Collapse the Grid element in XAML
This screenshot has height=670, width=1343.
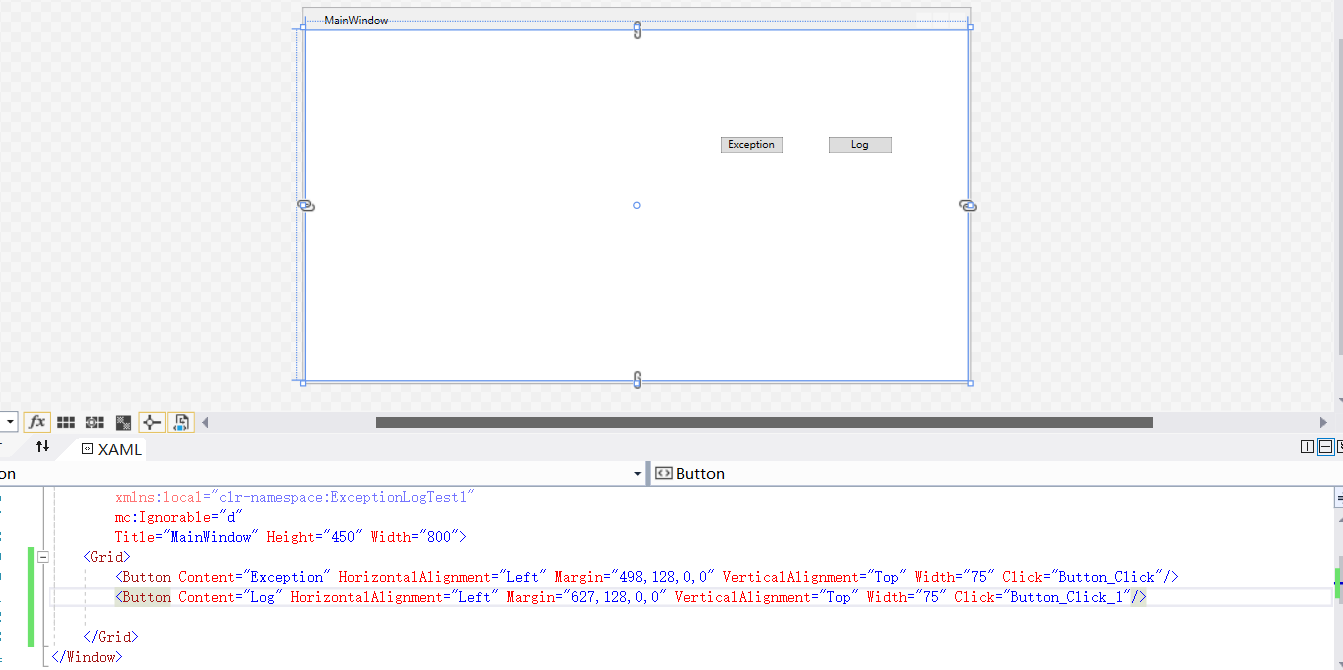(42, 557)
